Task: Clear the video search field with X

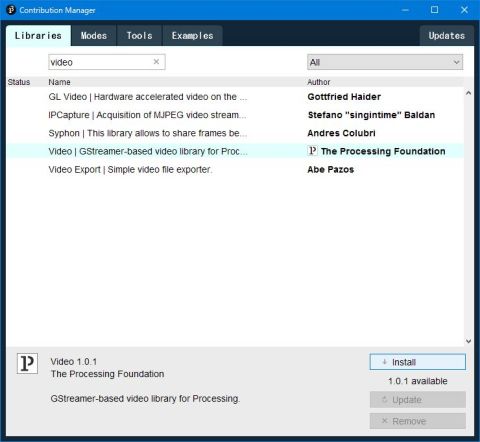Action: click(x=156, y=62)
